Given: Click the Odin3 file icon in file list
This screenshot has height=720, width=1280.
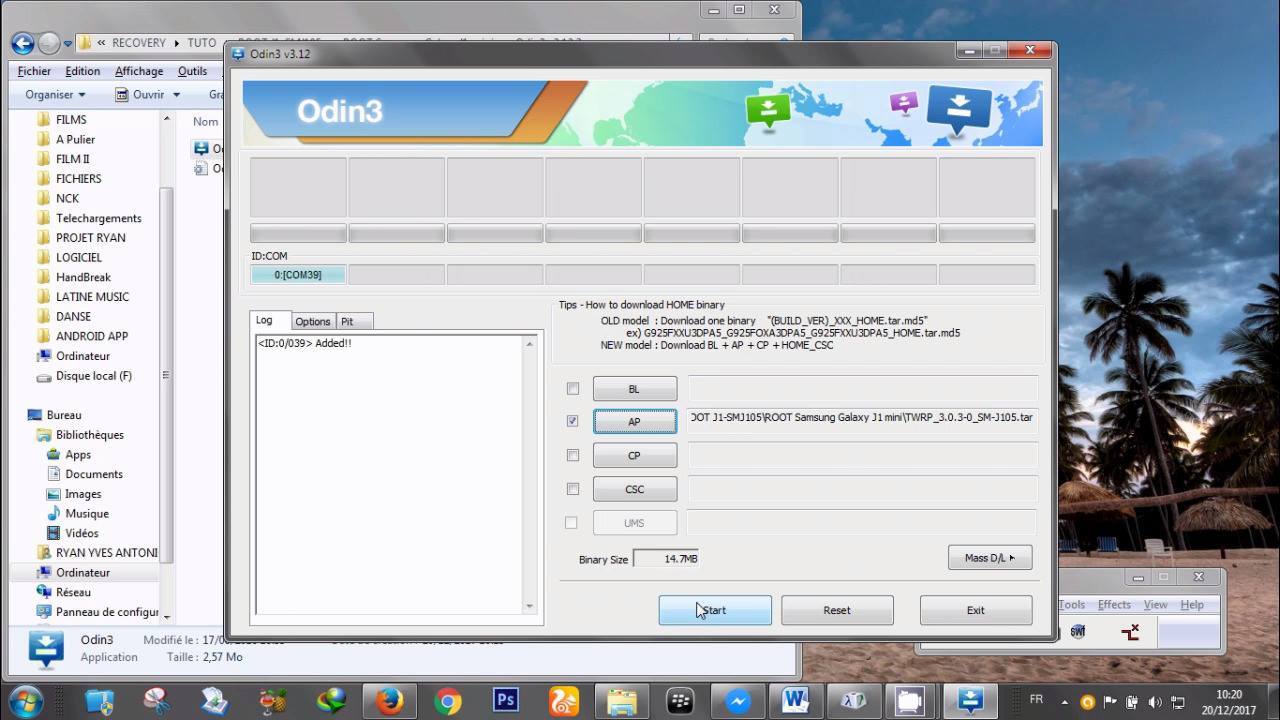Looking at the screenshot, I should [201, 149].
